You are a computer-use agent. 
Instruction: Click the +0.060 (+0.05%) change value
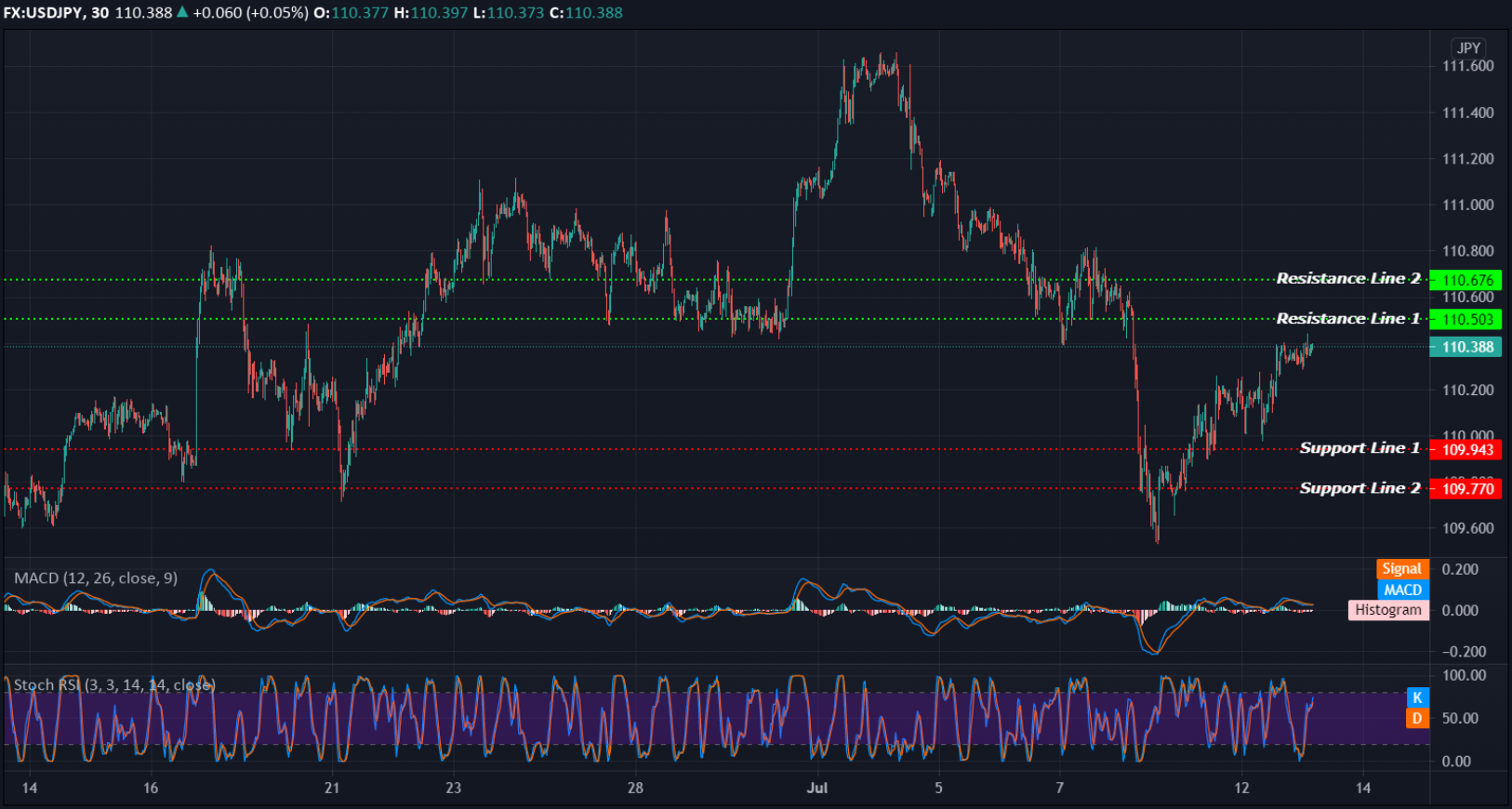(250, 13)
